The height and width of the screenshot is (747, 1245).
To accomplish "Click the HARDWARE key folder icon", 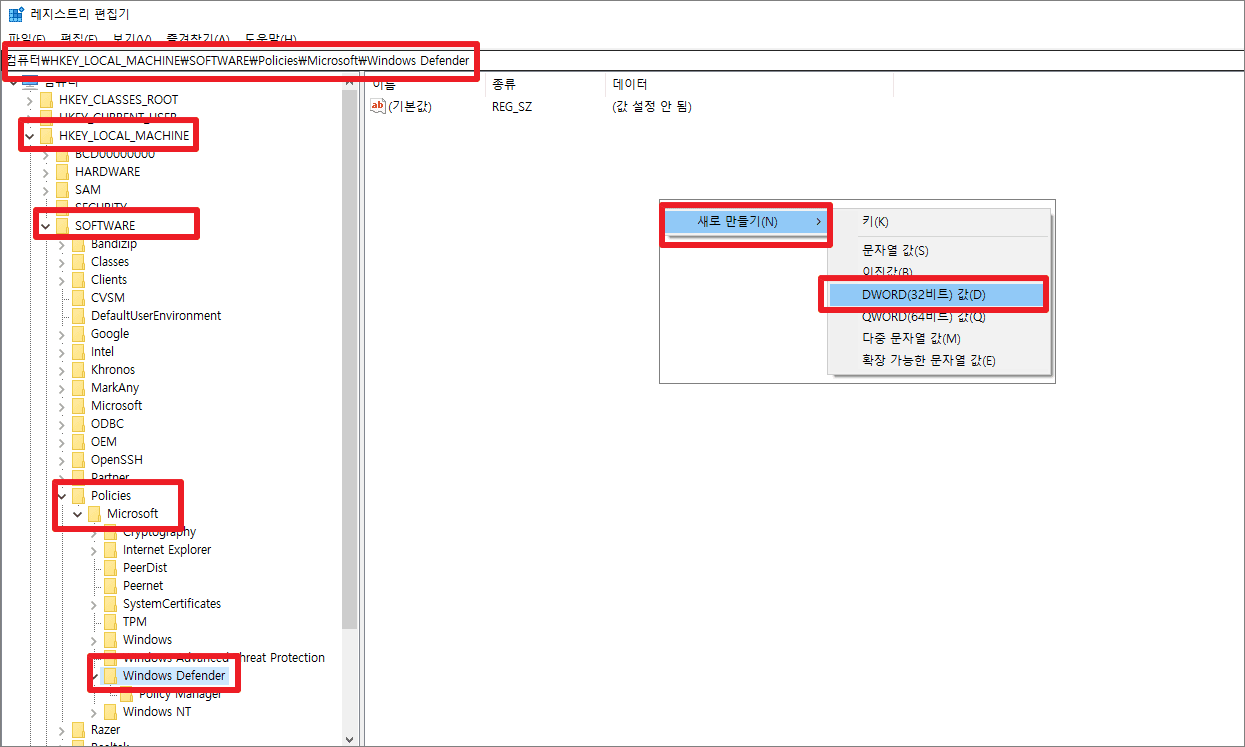I will tap(63, 172).
